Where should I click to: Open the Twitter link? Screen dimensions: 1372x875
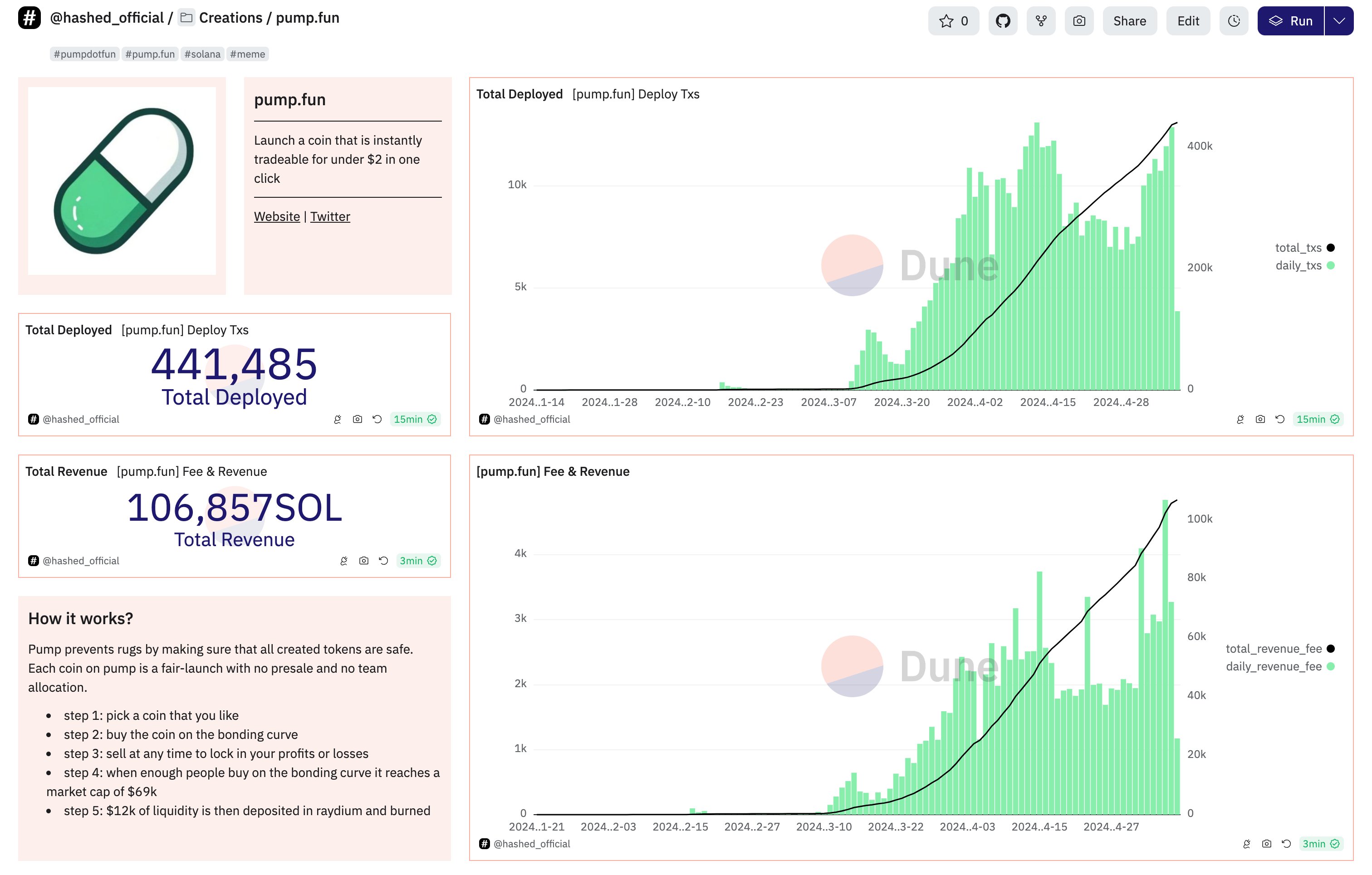pos(330,216)
